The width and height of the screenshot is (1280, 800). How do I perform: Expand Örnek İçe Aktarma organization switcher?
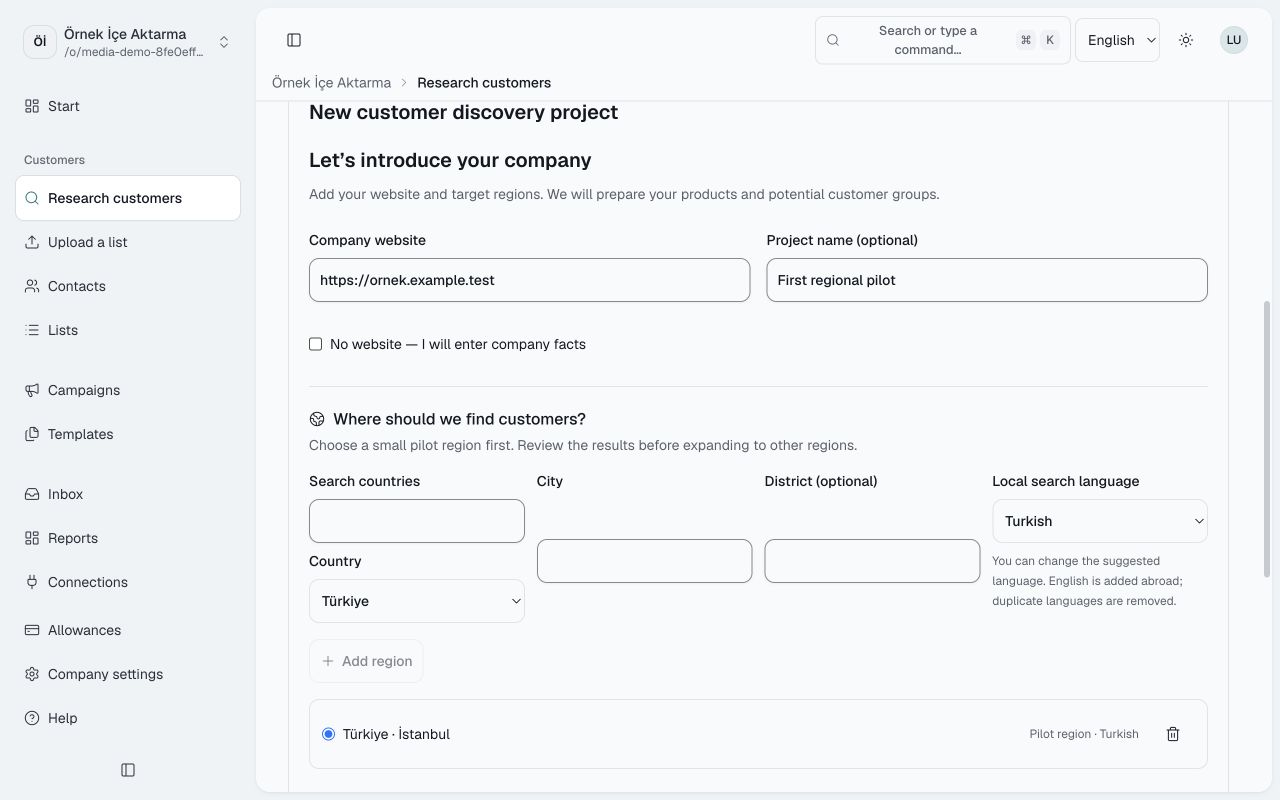click(x=128, y=42)
